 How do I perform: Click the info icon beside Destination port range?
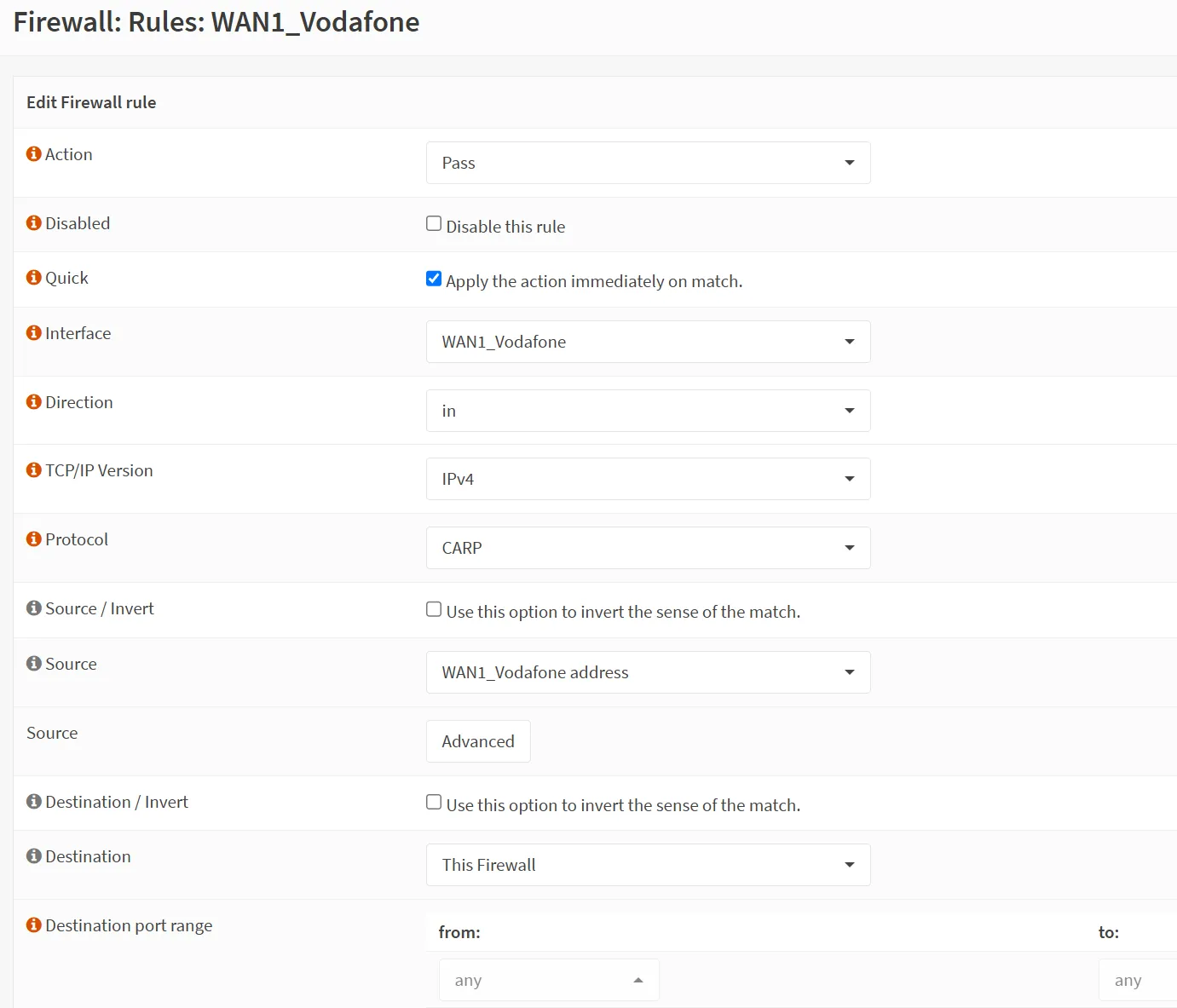(x=34, y=925)
